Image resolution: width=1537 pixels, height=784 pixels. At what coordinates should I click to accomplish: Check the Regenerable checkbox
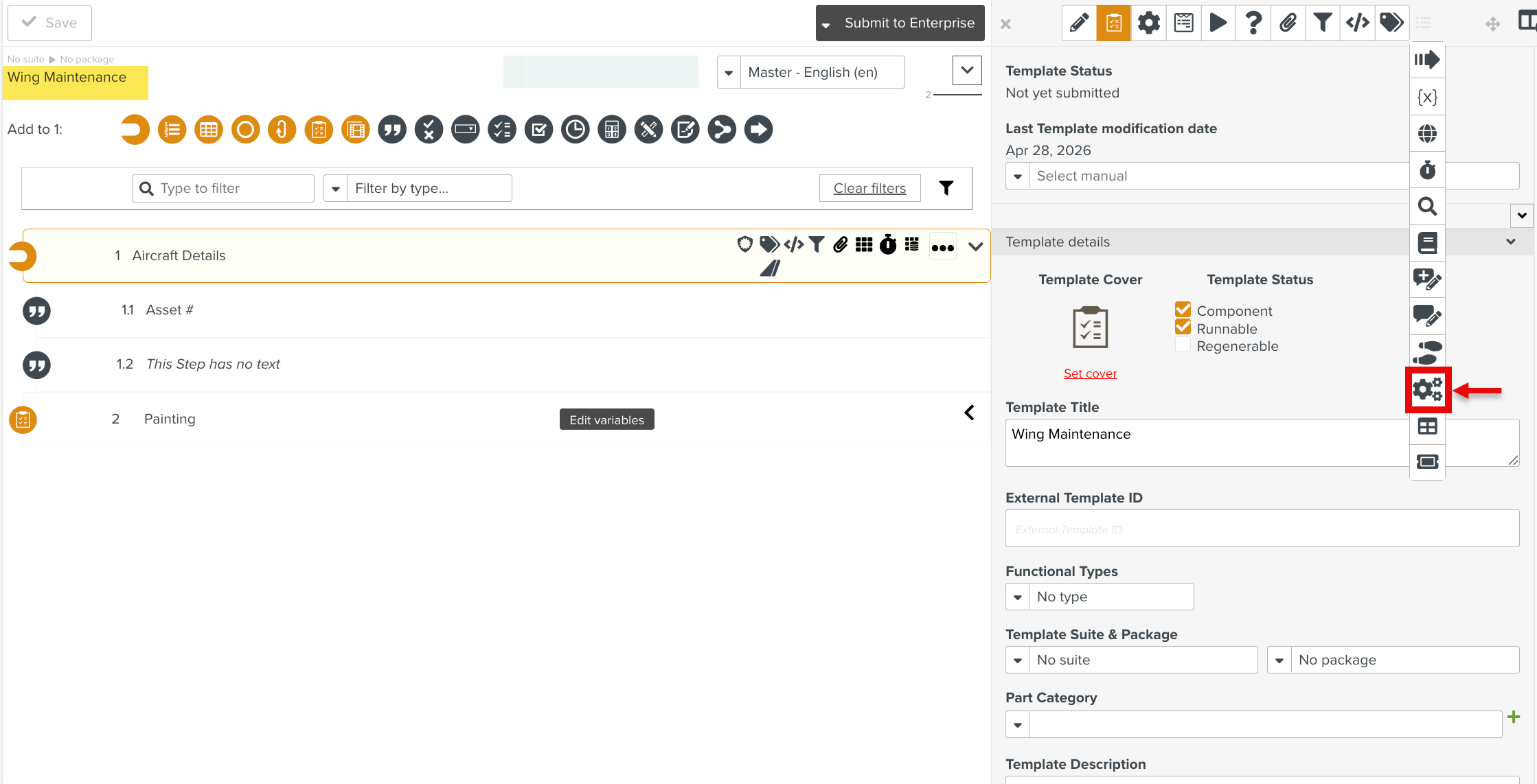[1183, 345]
